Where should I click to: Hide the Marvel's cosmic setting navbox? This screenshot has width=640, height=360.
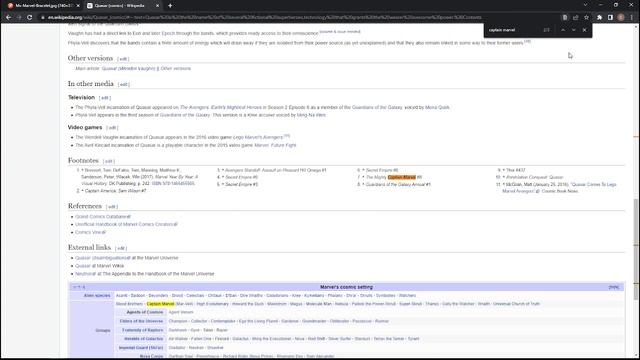(613, 287)
